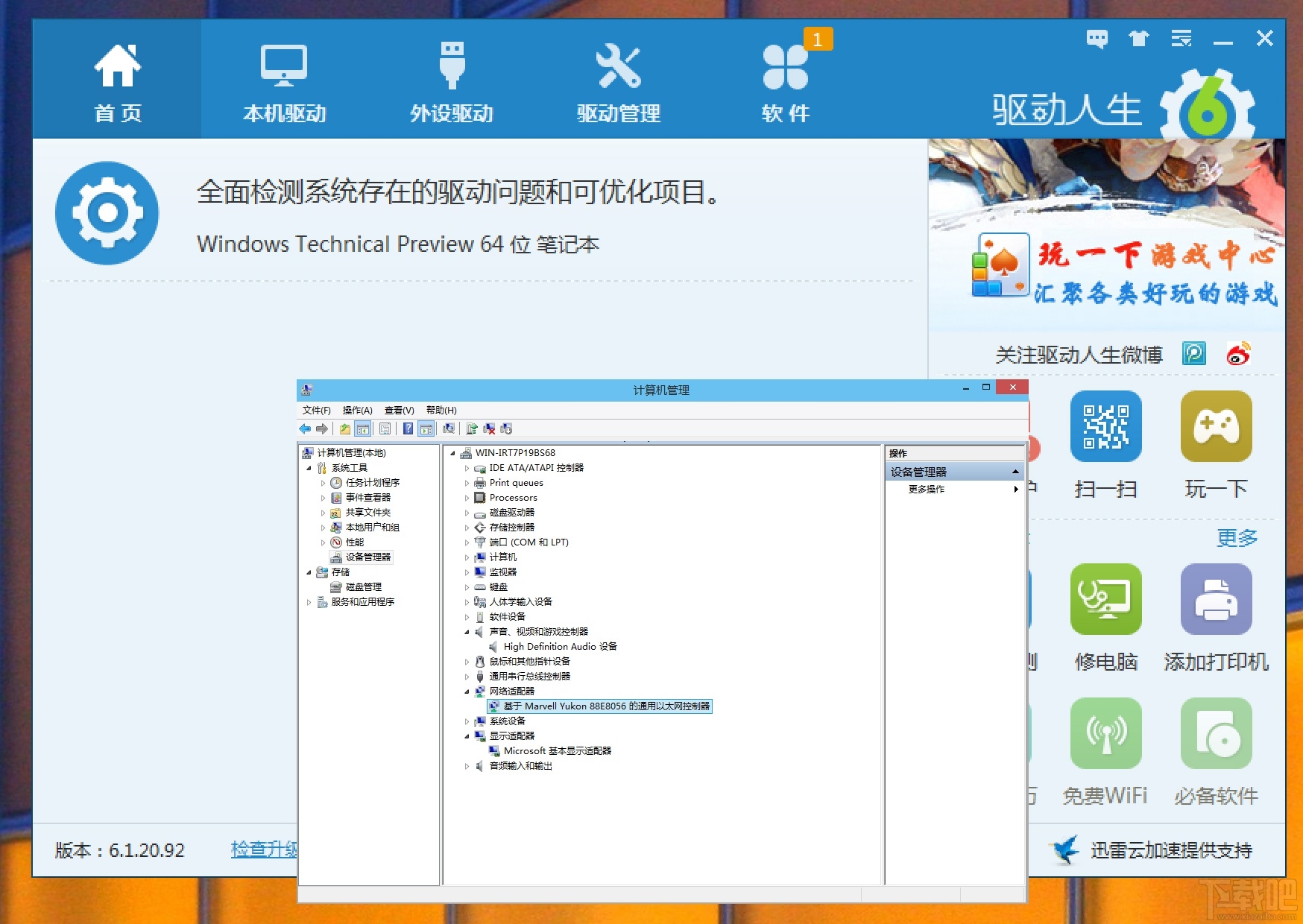This screenshot has width=1303, height=924.
Task: Open the 更多操作 submenu arrow
Action: [x=1015, y=490]
